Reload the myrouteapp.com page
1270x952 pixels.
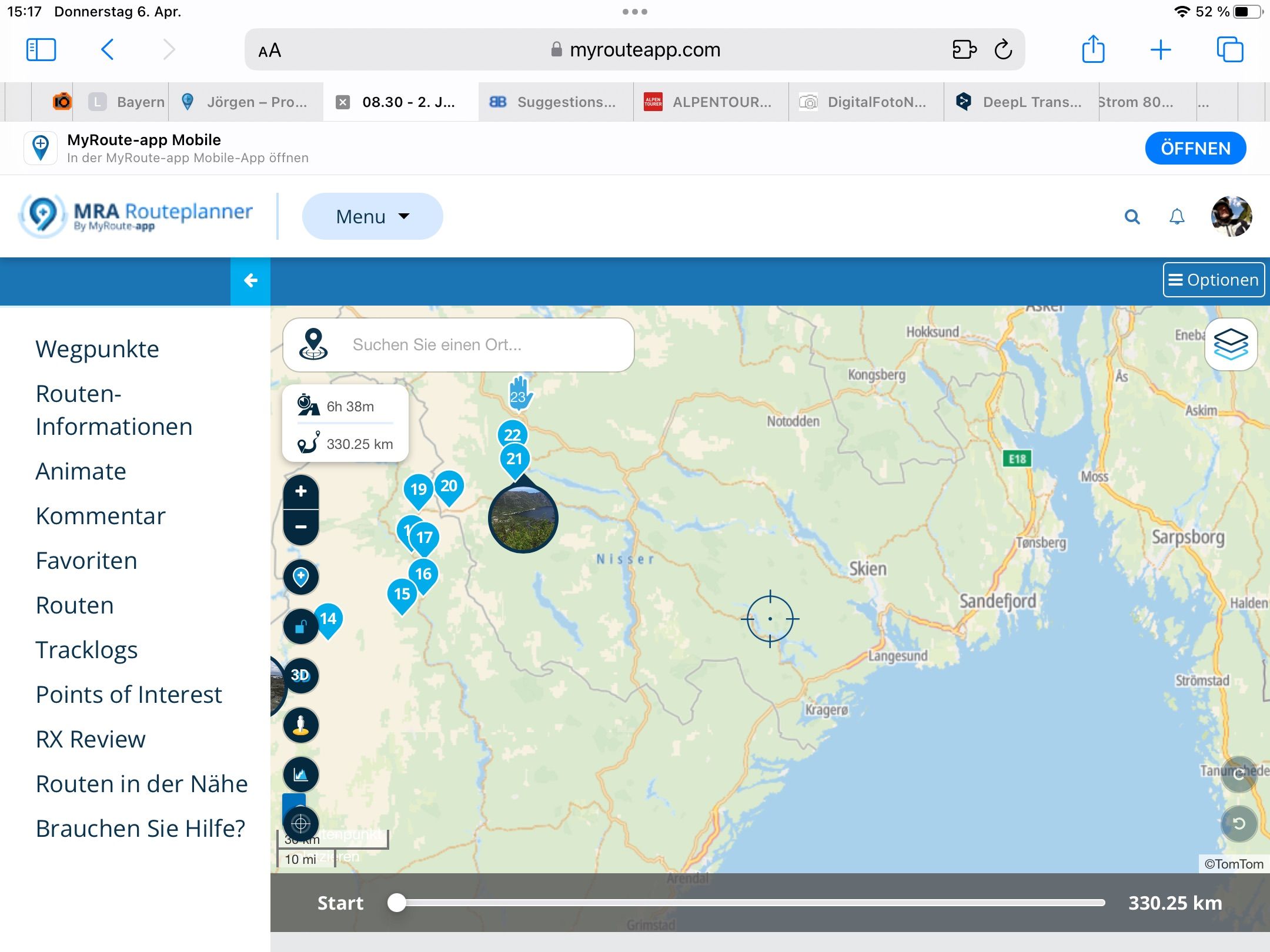pyautogui.click(x=1003, y=49)
